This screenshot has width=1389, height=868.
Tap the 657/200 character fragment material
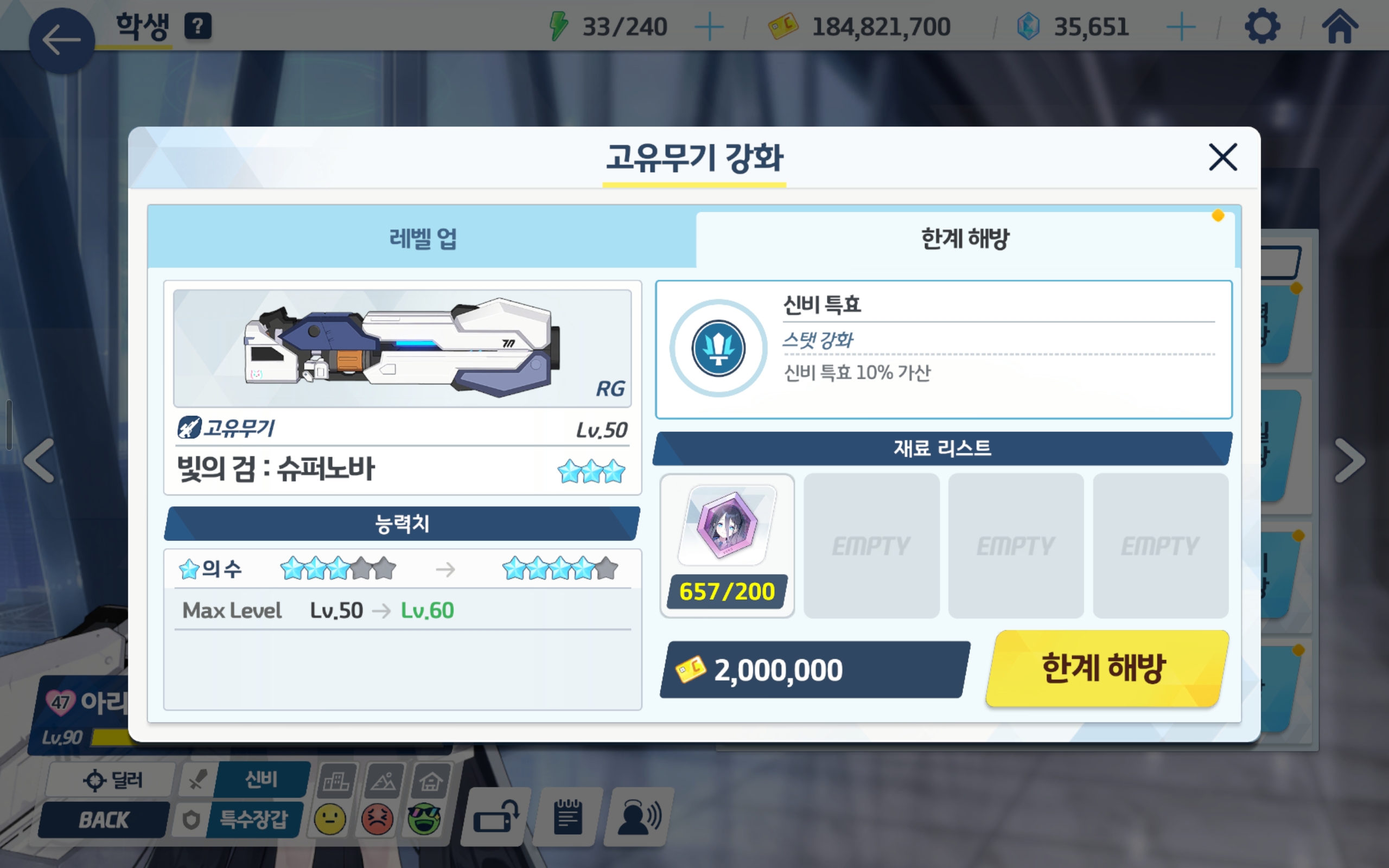727,545
